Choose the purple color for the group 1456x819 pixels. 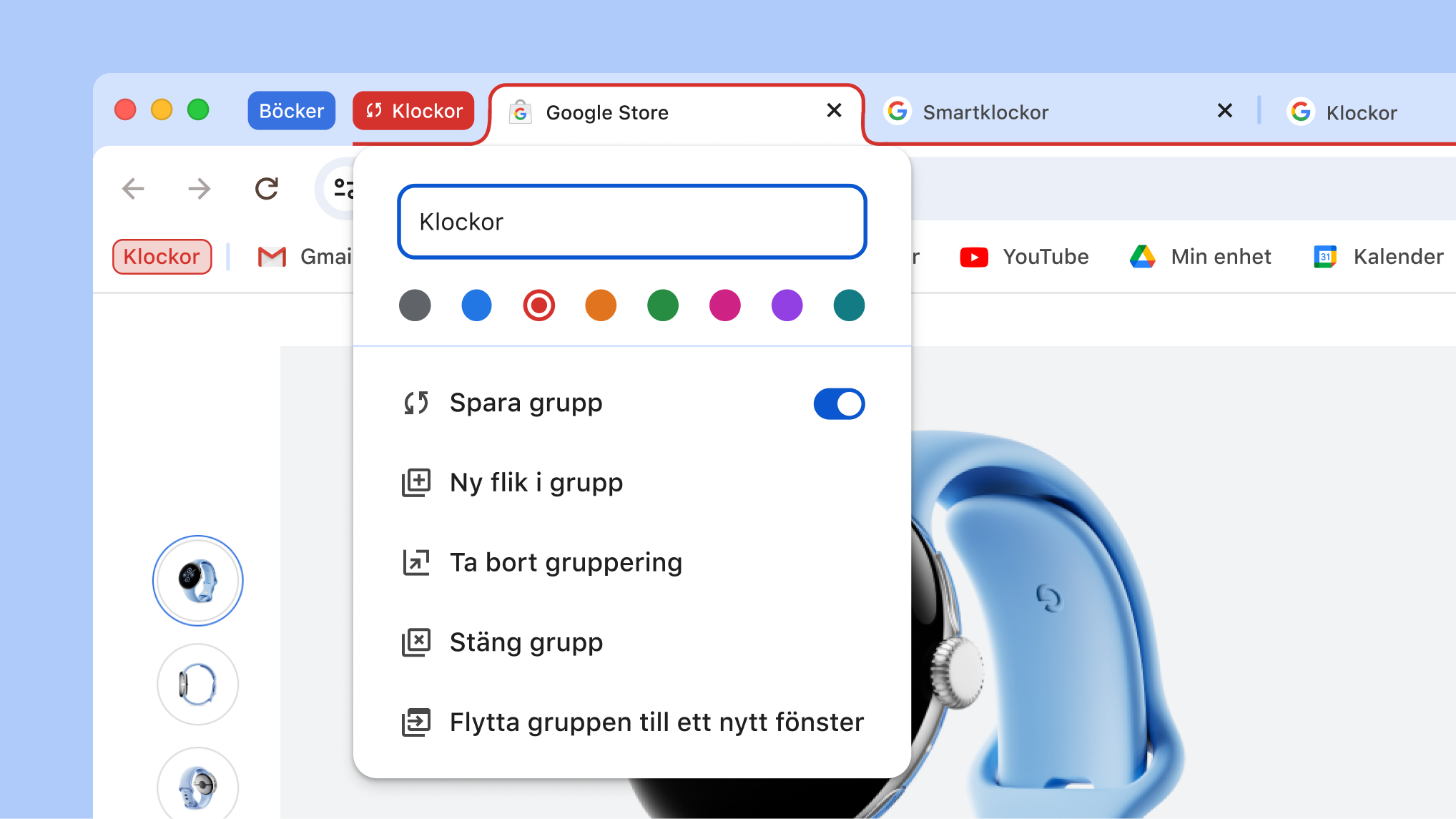tap(787, 305)
